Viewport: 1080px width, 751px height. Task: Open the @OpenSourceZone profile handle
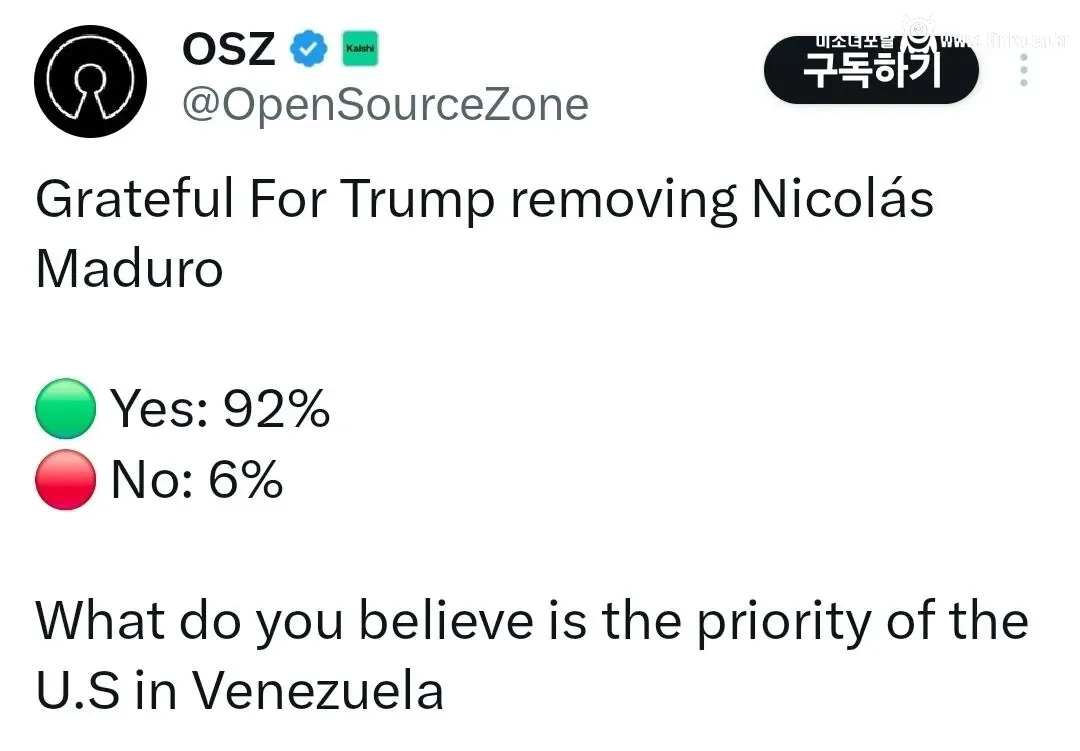tap(385, 103)
